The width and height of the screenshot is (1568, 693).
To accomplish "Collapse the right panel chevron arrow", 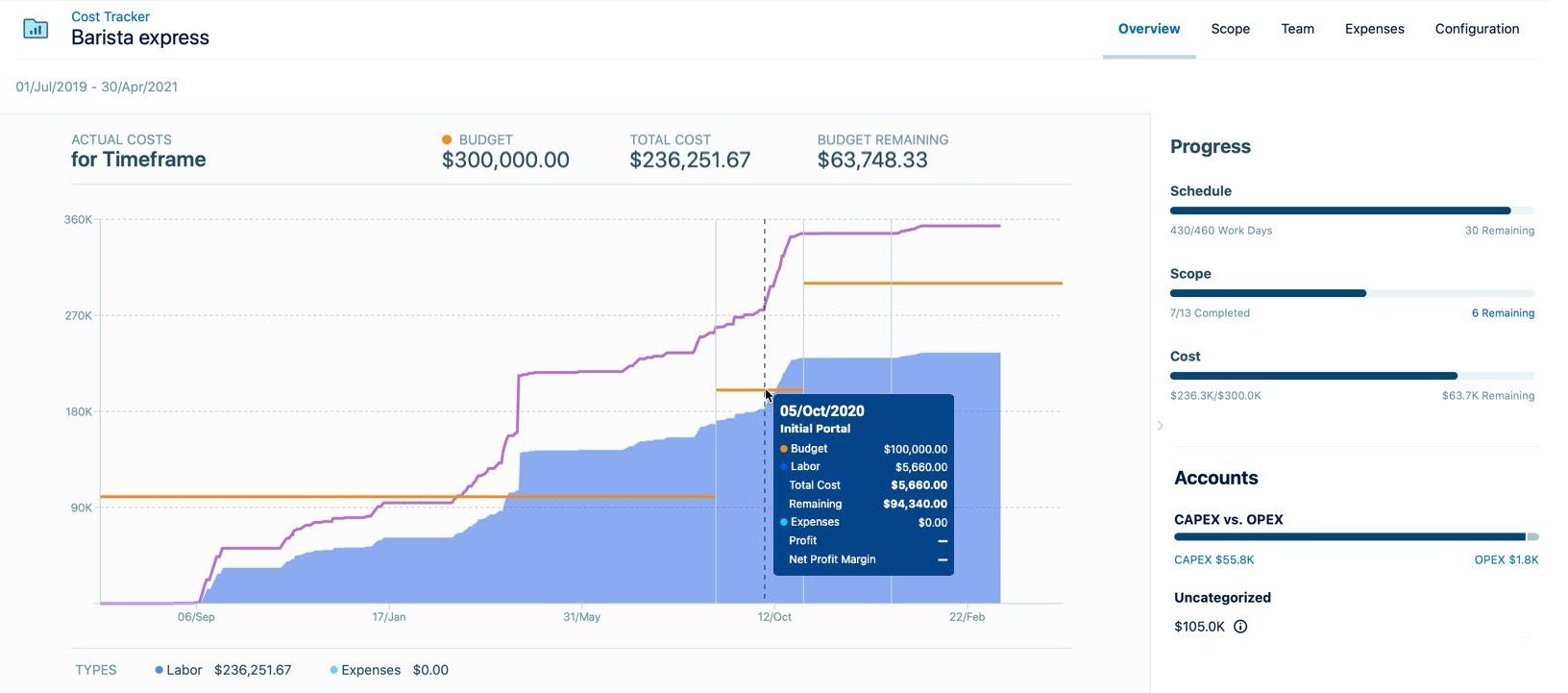I will [x=1160, y=426].
